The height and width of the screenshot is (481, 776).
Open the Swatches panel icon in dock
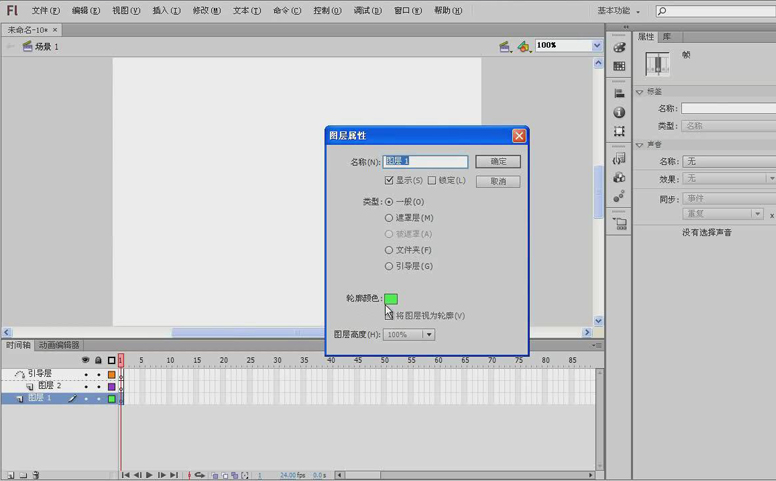[x=619, y=66]
